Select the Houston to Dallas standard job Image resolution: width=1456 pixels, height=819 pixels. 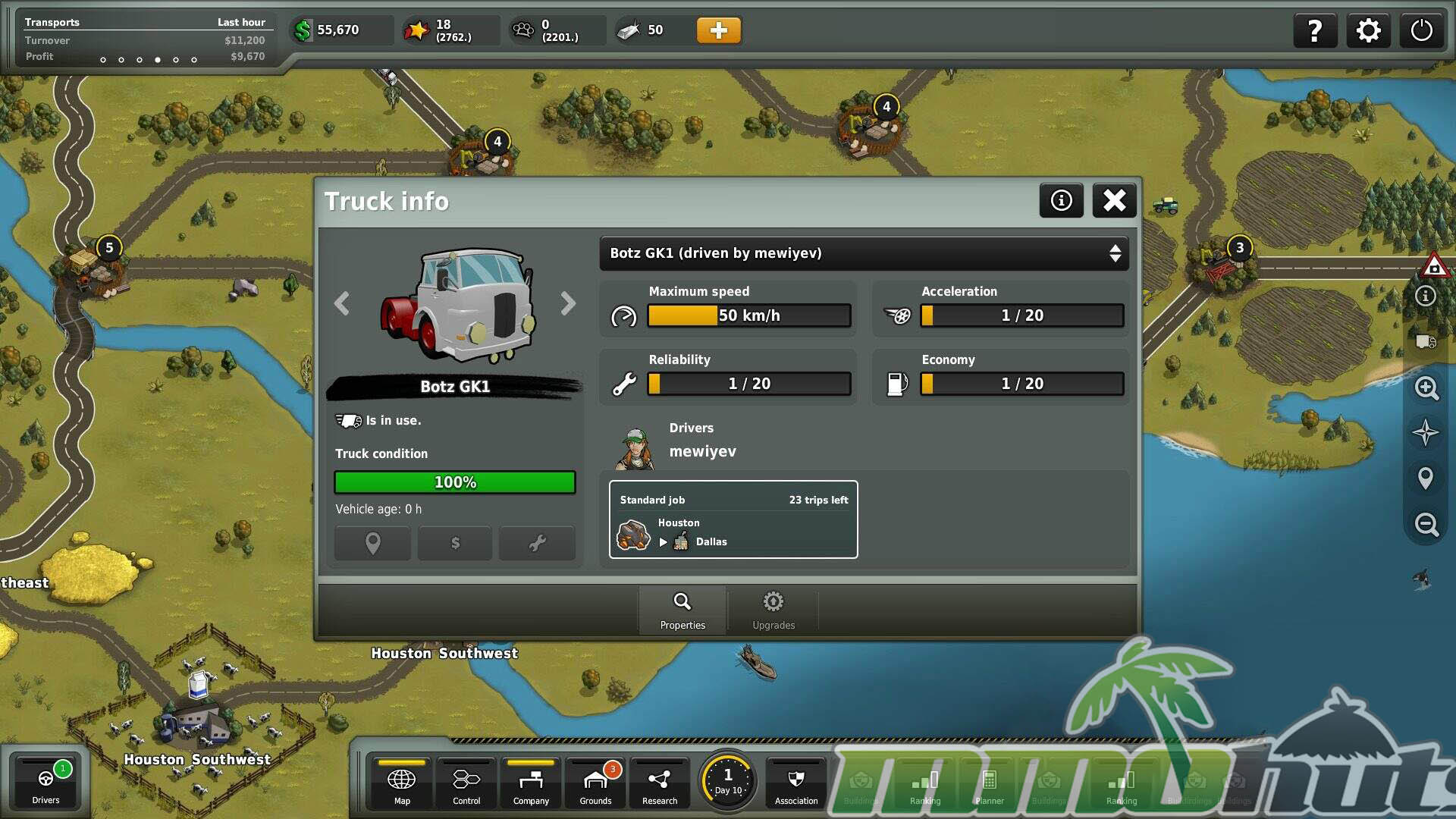[733, 520]
